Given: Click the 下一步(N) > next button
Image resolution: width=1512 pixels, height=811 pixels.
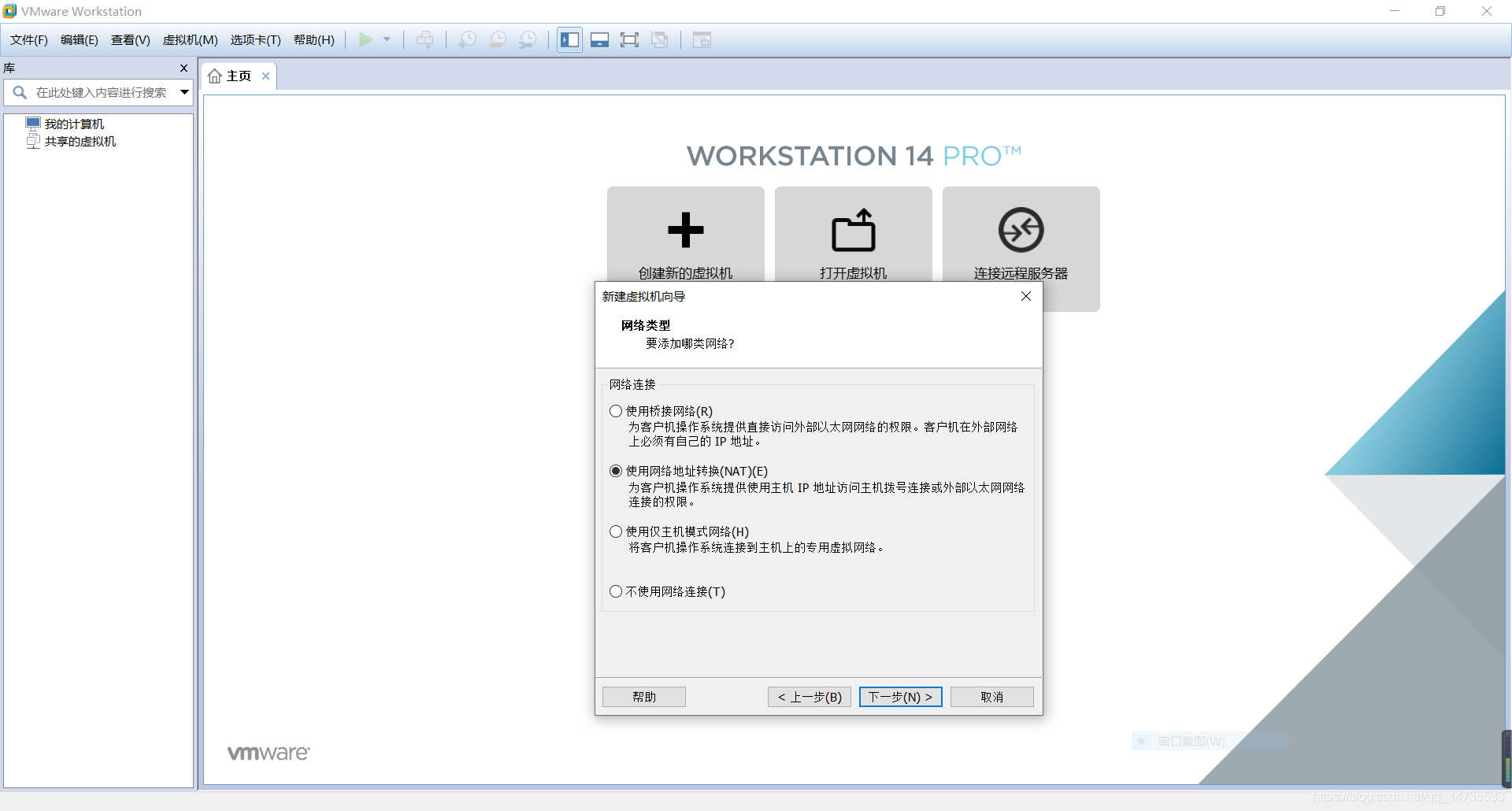Looking at the screenshot, I should coord(901,697).
